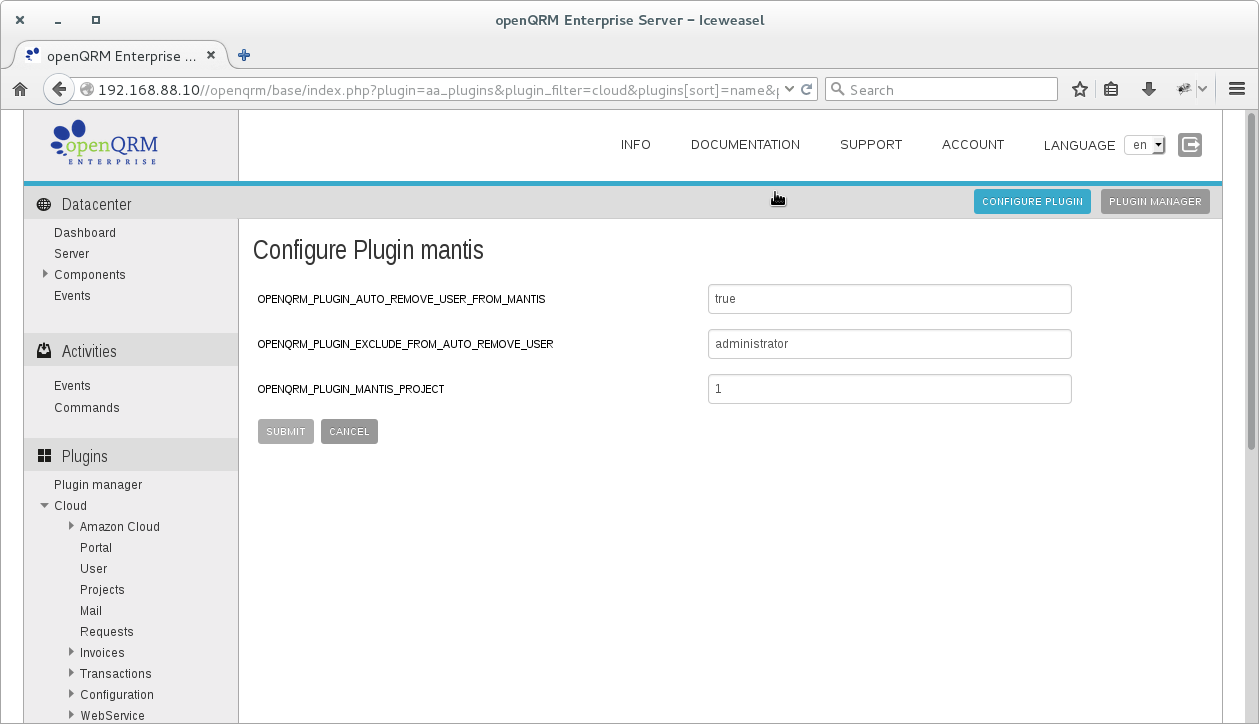Open the Requests cloud item
This screenshot has width=1259, height=724.
pos(107,632)
